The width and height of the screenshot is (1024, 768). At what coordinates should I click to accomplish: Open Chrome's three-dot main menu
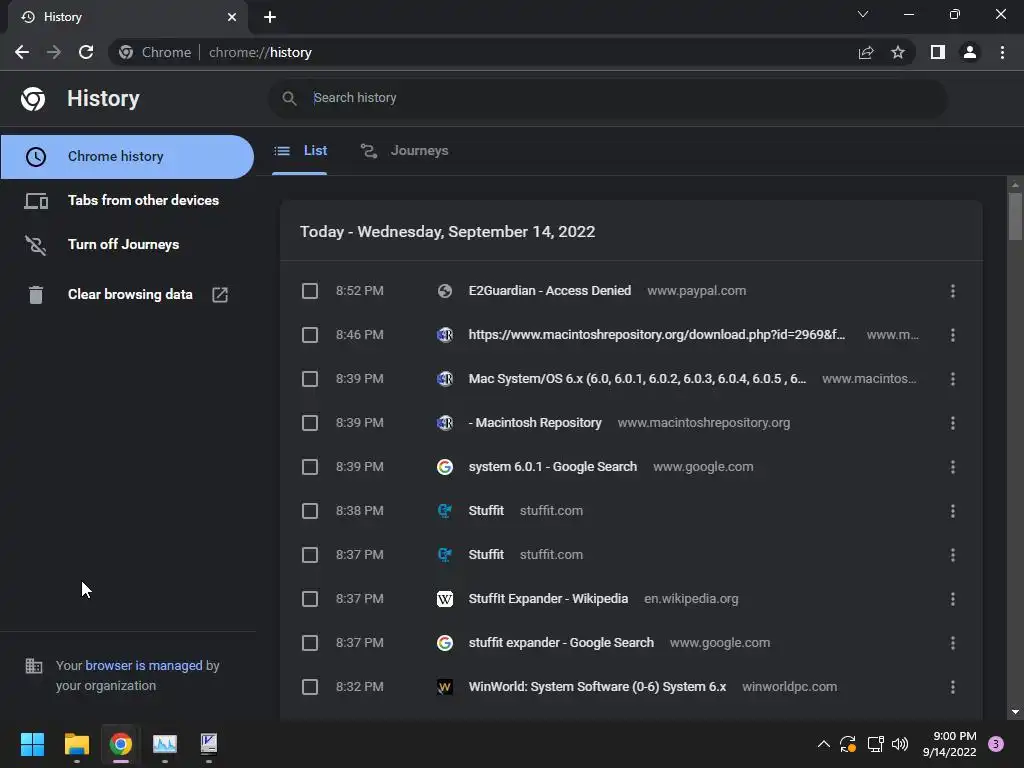pyautogui.click(x=1002, y=52)
